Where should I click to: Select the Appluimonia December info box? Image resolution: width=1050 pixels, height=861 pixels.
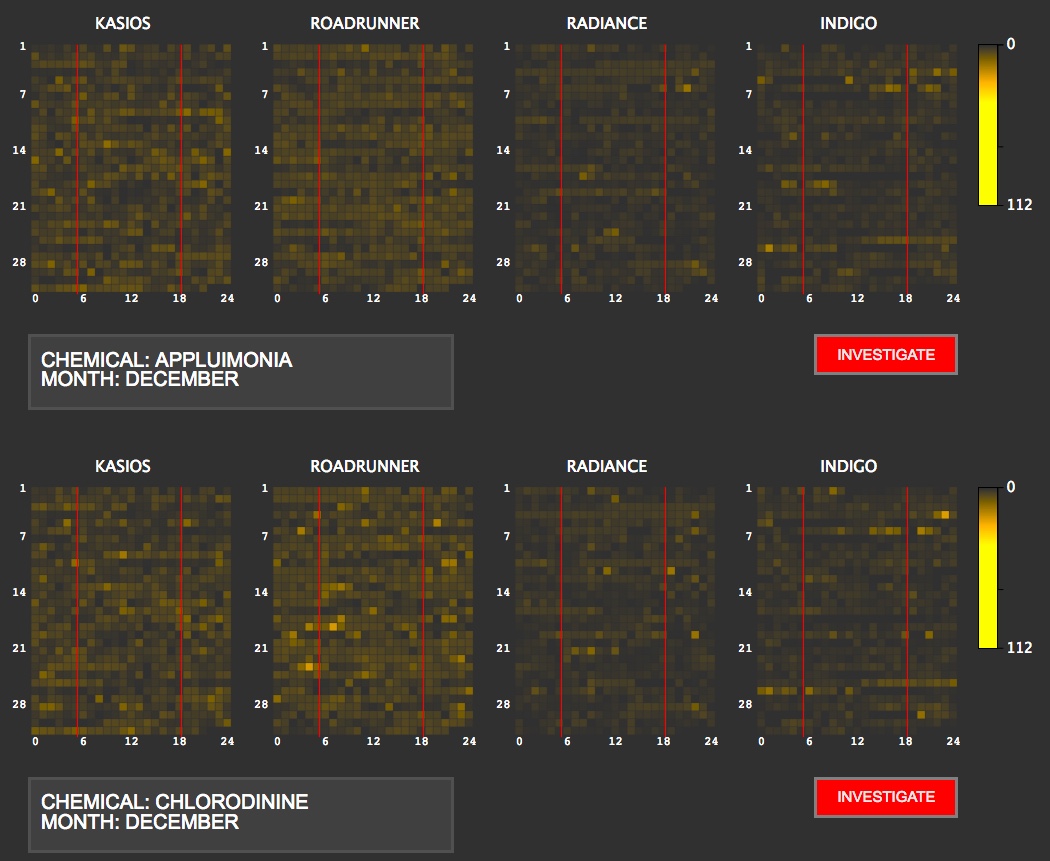tap(241, 371)
